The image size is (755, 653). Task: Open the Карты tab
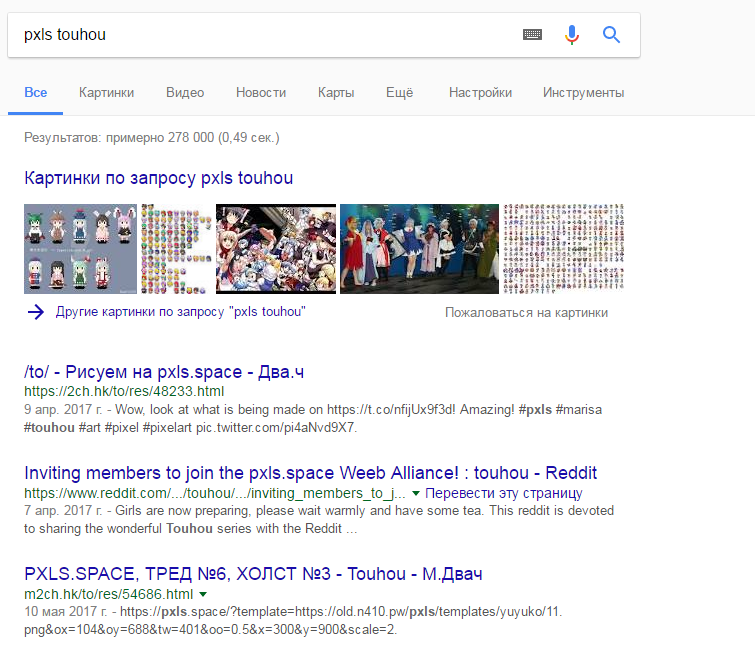tap(336, 92)
